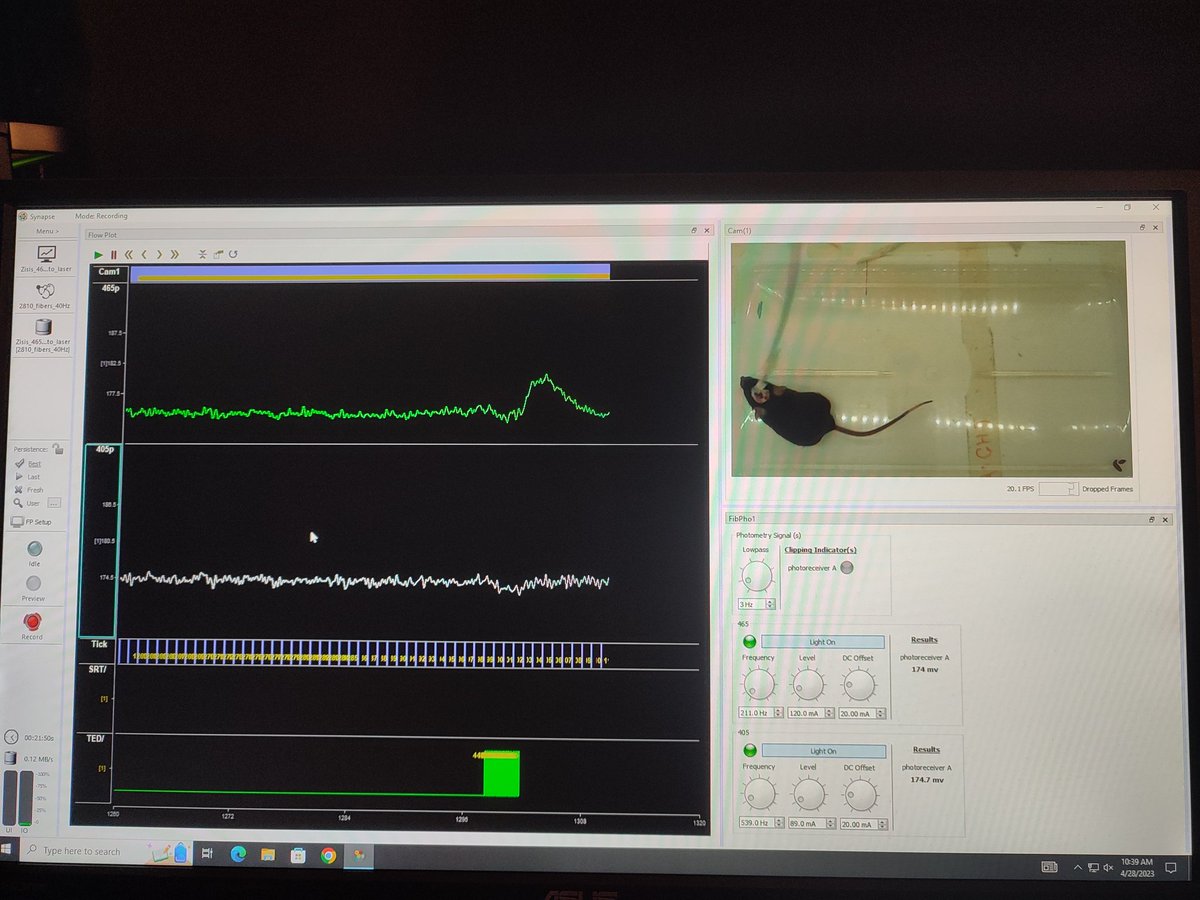1200x900 pixels.
Task: Click the 120.0 mA level spinner arrows
Action: click(830, 713)
